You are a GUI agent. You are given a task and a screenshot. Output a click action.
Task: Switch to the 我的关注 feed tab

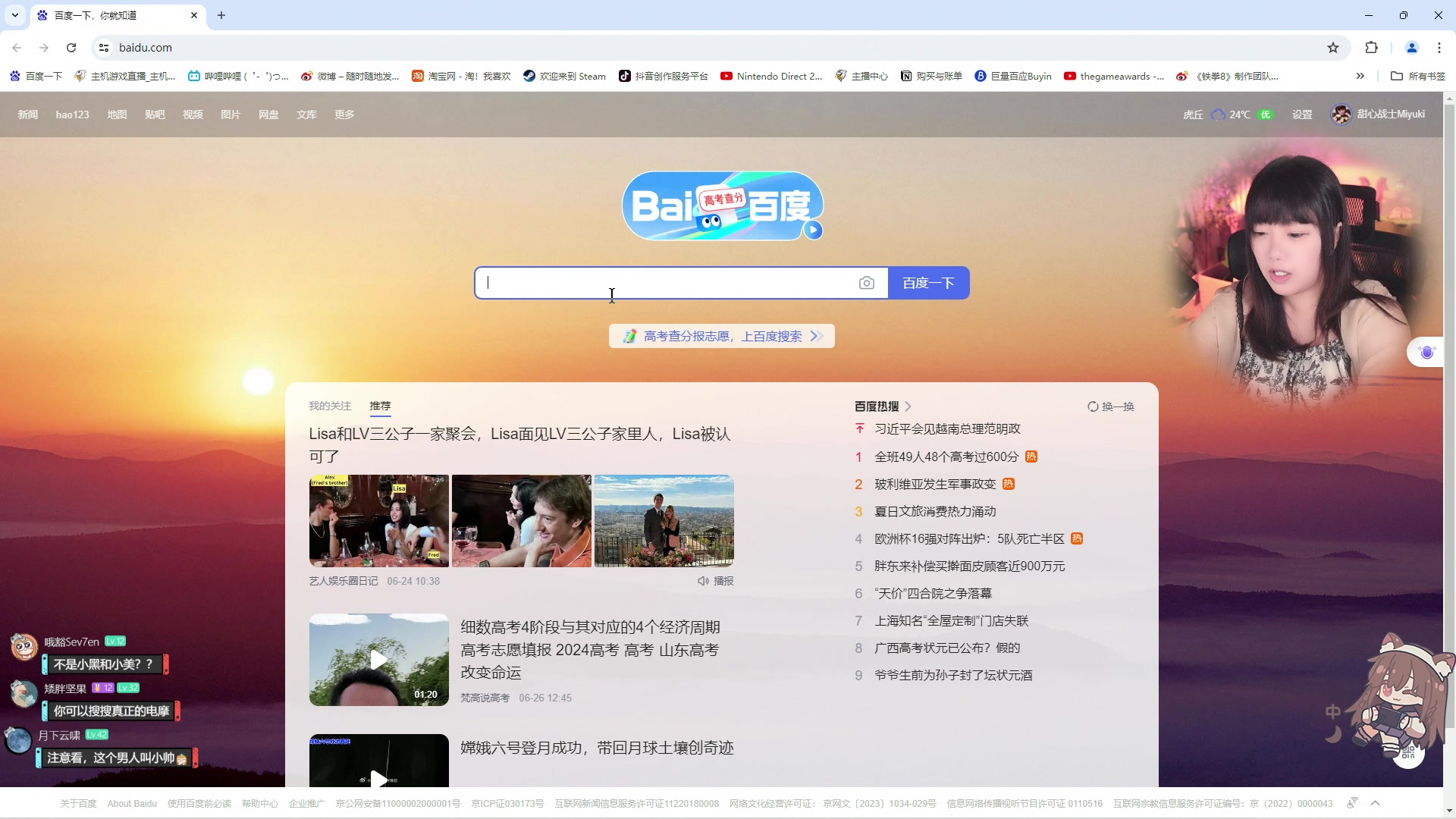(x=330, y=406)
